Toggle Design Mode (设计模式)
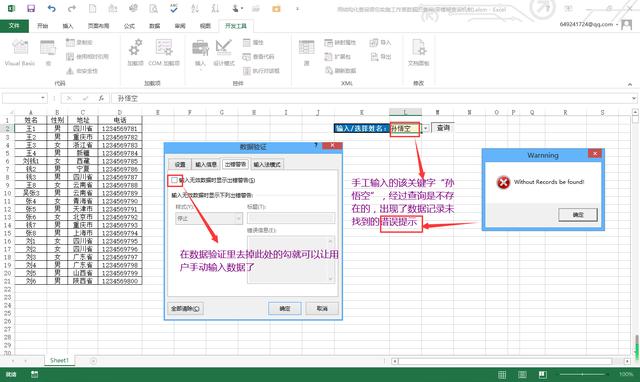640x382 pixels. click(224, 52)
